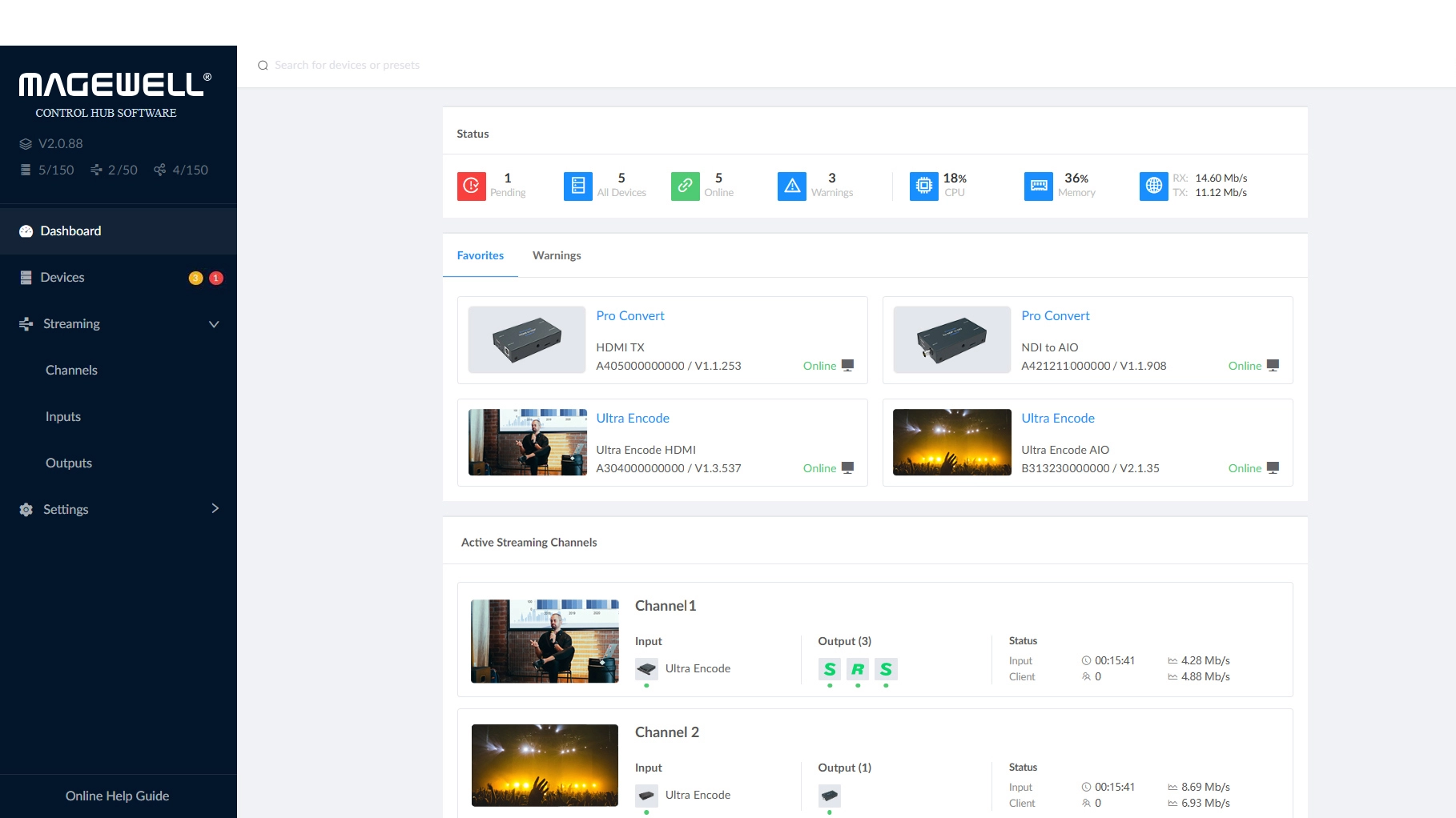Click the orange 3 warnings badge on Devices
This screenshot has height=818, width=1456.
[x=195, y=278]
